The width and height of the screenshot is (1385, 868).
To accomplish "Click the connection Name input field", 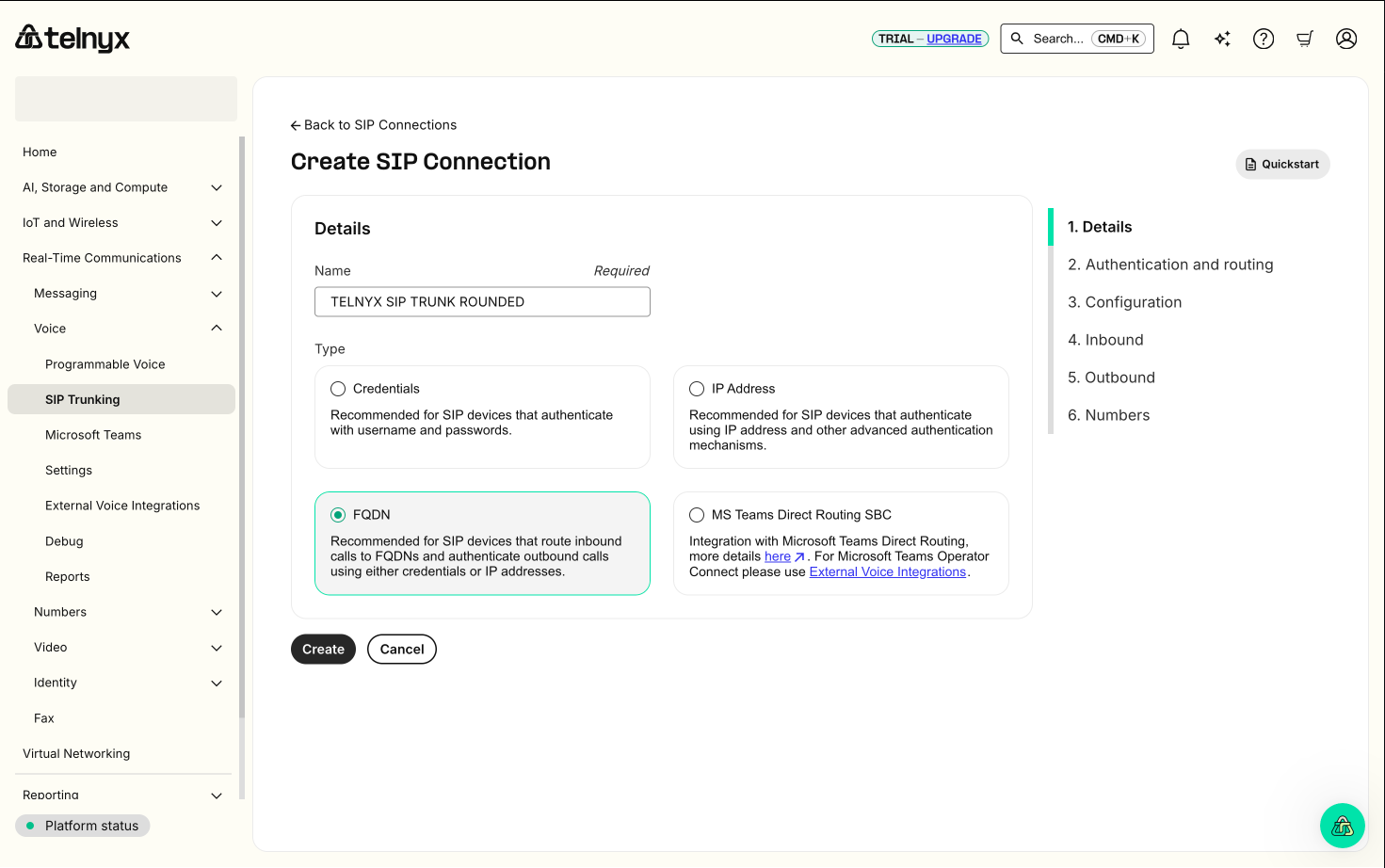I will (482, 302).
